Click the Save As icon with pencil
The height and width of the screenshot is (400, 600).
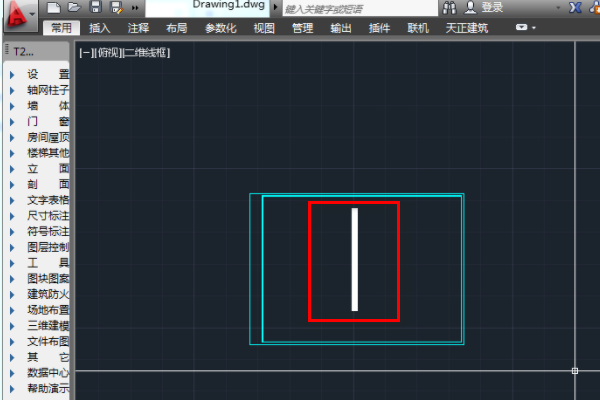click(x=116, y=7)
